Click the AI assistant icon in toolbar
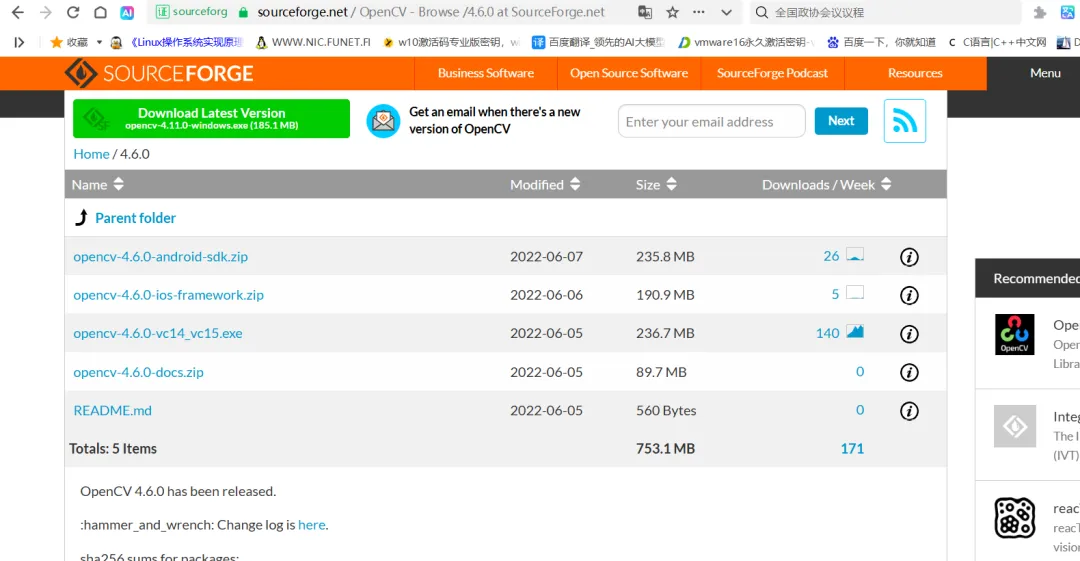The height and width of the screenshot is (561, 1080). pyautogui.click(x=127, y=12)
